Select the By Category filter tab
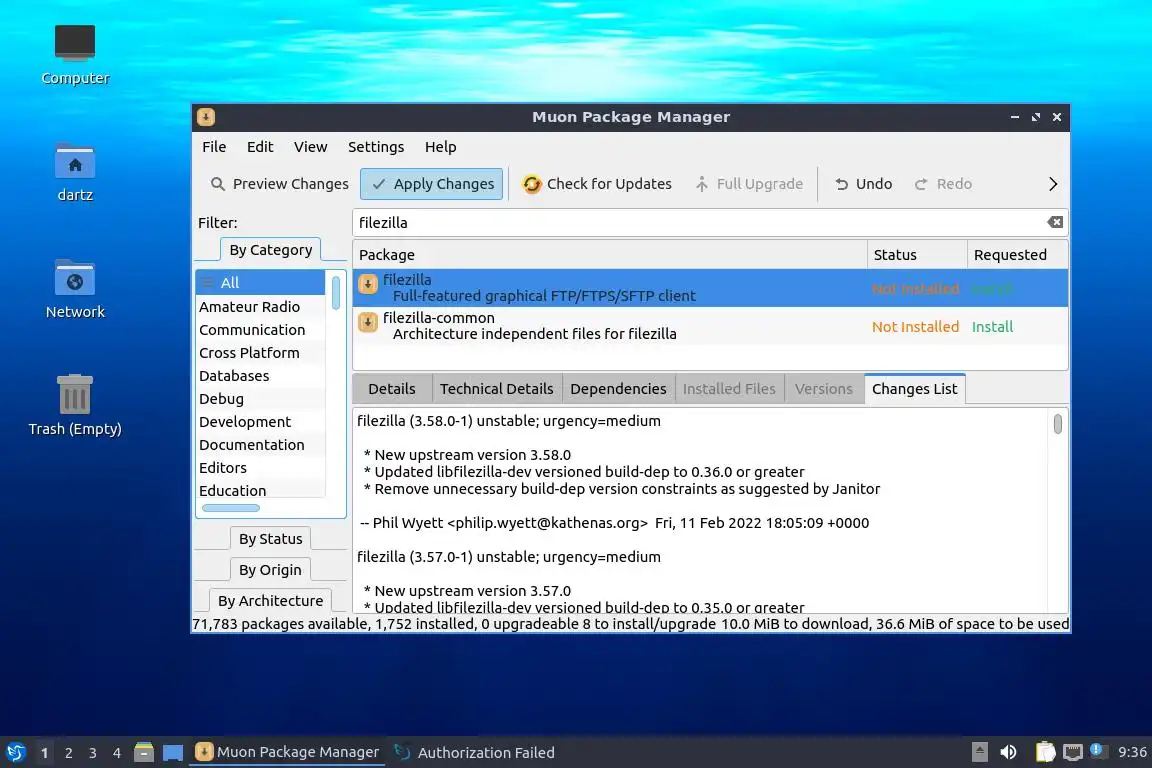Viewport: 1152px width, 768px height. (x=270, y=250)
